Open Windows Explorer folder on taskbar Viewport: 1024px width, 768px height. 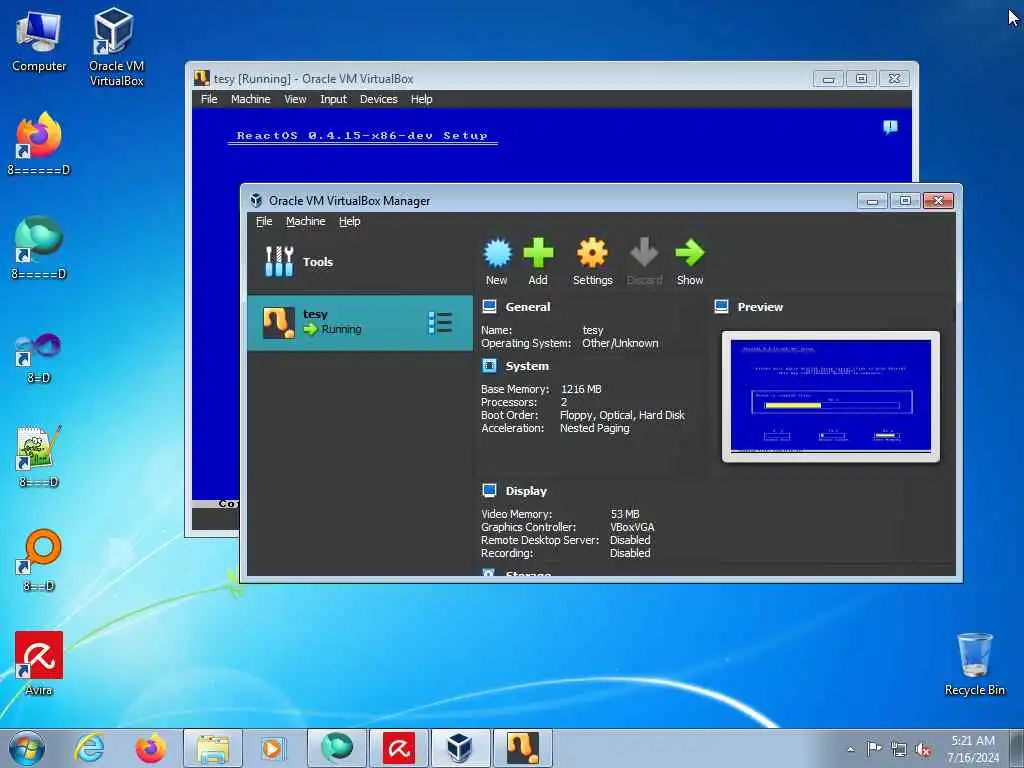click(213, 748)
